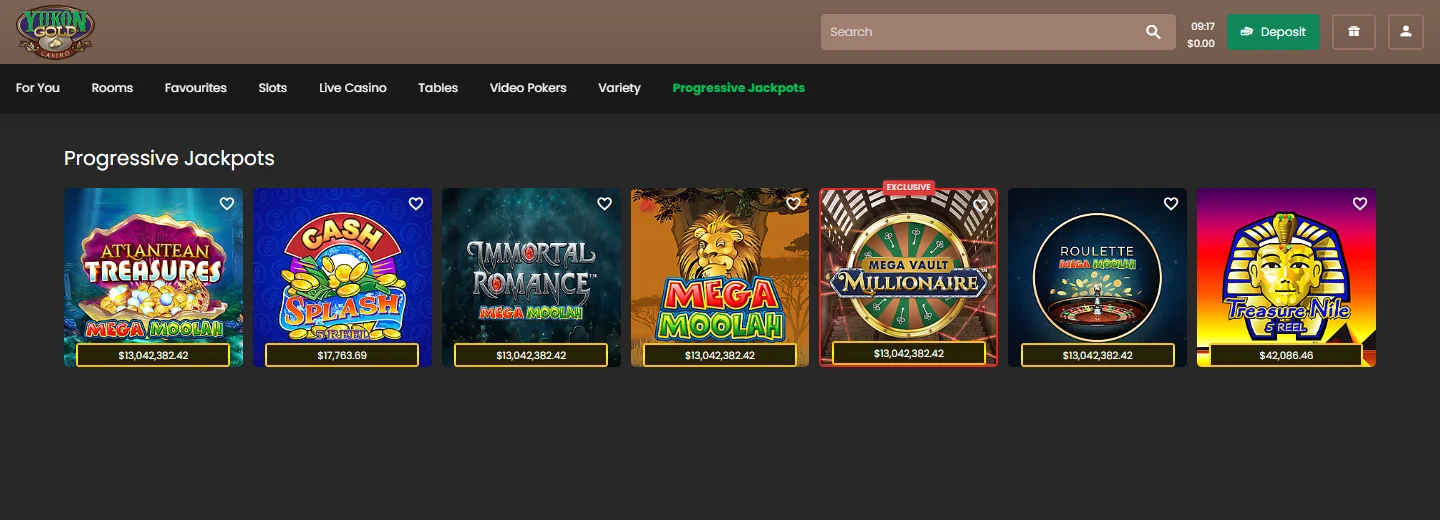Image resolution: width=1440 pixels, height=520 pixels.
Task: Open the gift promotions icon button
Action: pos(1354,32)
